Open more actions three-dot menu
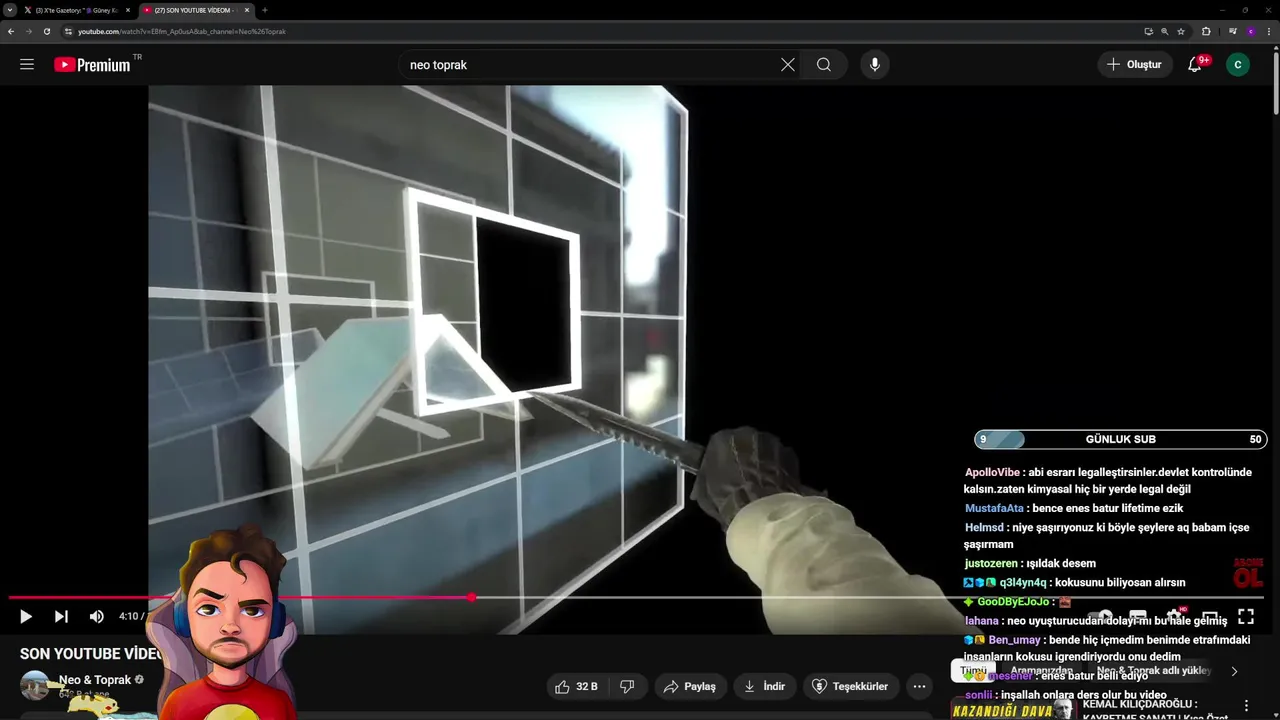 [x=919, y=686]
